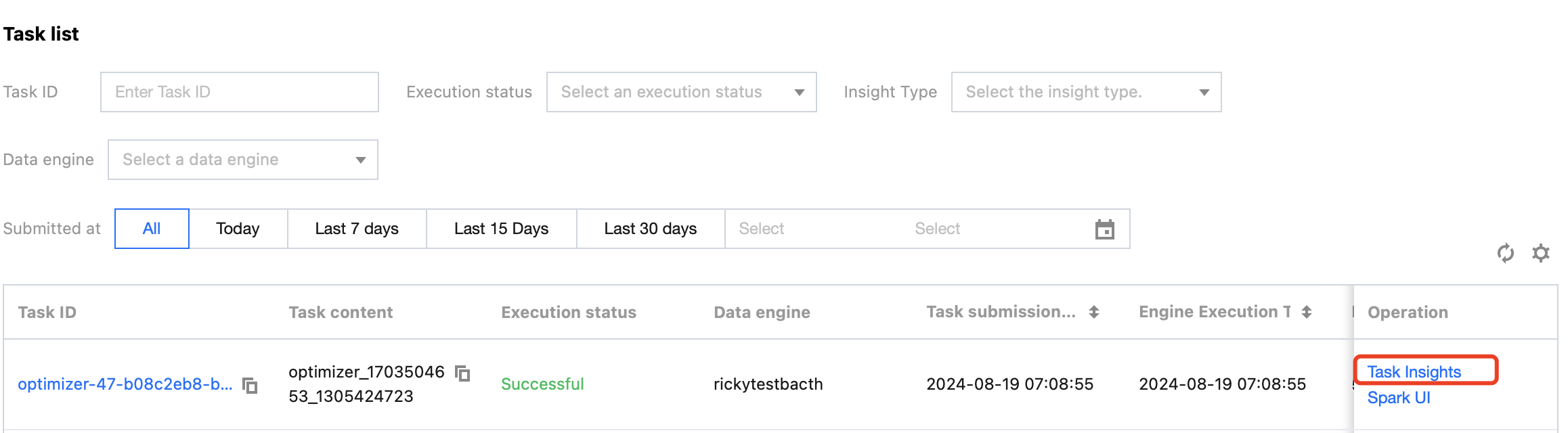Filter tasks submitted Today
The height and width of the screenshot is (433, 1568).
pyautogui.click(x=238, y=229)
